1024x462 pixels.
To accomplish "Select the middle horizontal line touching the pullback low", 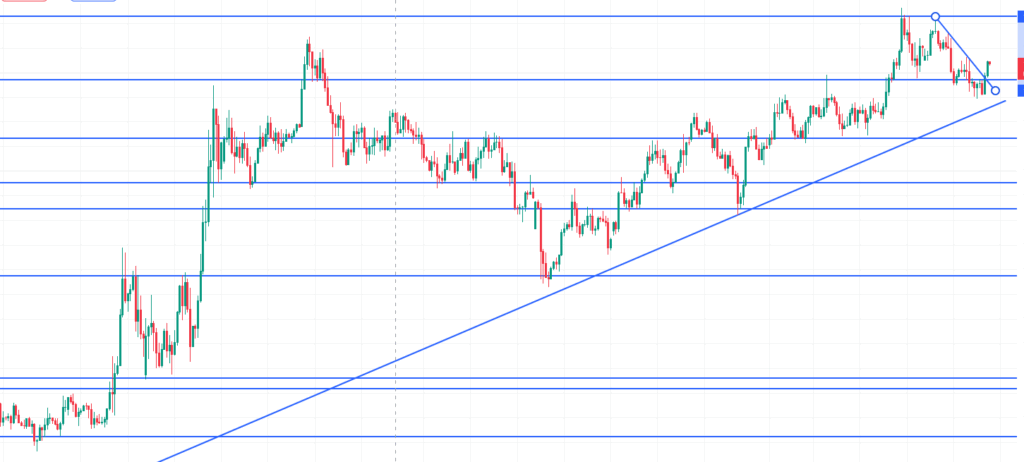I will 509,276.
